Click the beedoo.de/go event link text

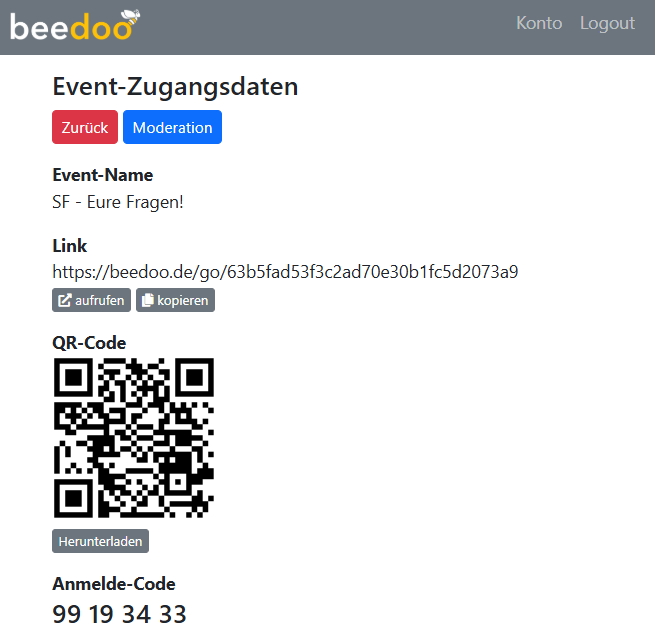[285, 272]
